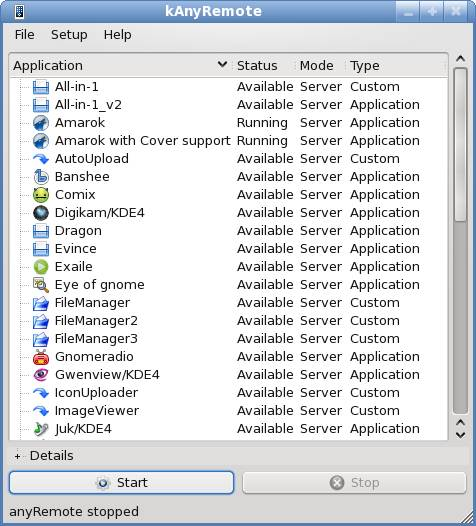
Task: Click the Amarok application icon
Action: [41, 123]
